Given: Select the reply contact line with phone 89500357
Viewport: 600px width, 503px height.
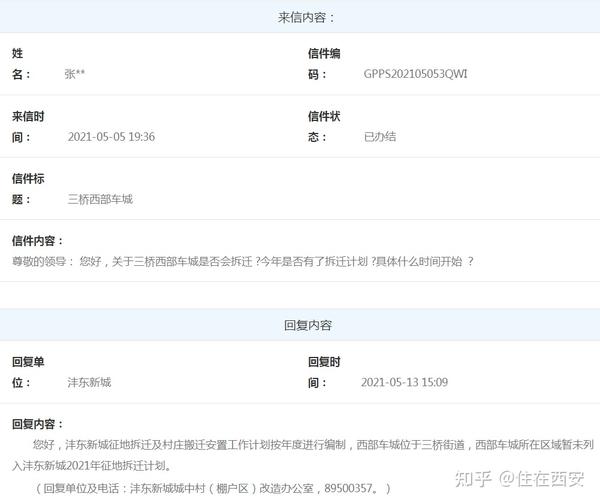Looking at the screenshot, I should click(x=214, y=488).
